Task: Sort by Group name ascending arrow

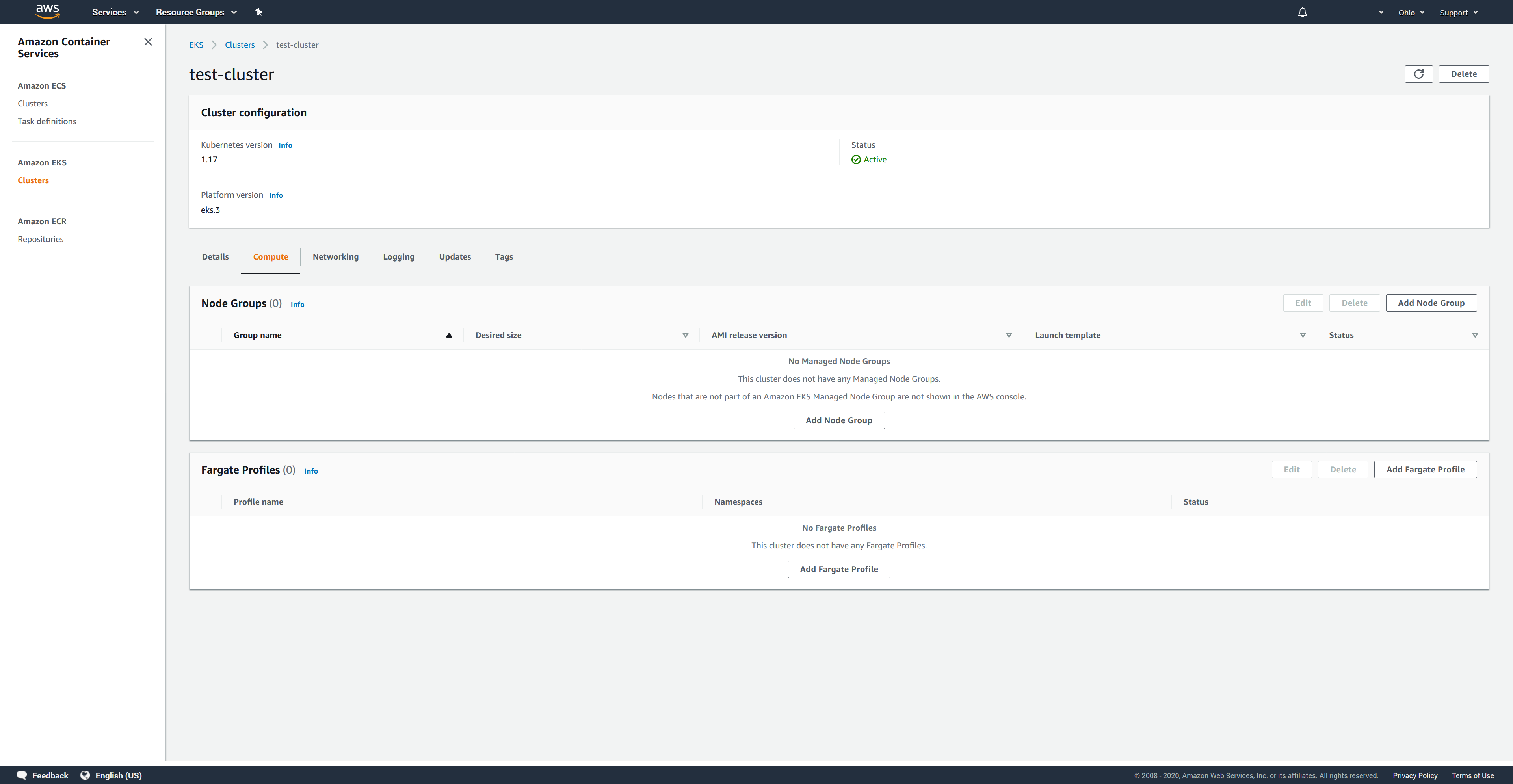Action: click(449, 335)
